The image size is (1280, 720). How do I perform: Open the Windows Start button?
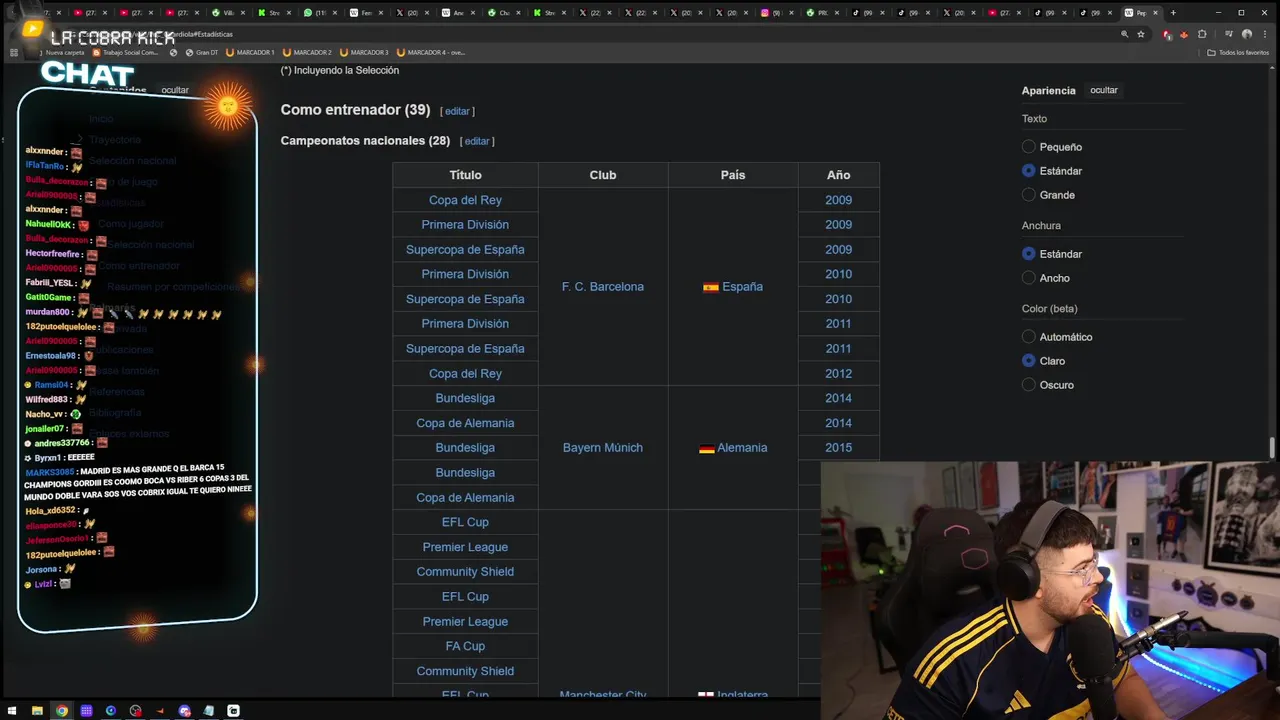13,711
